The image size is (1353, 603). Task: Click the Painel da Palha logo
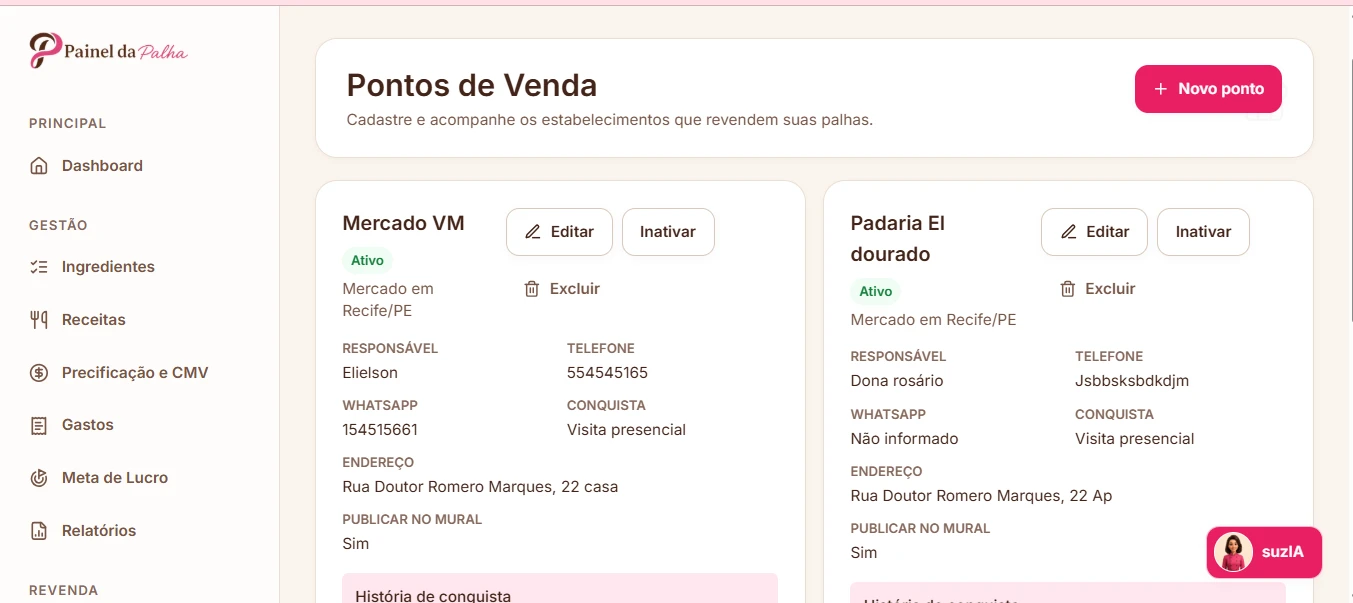[x=108, y=50]
